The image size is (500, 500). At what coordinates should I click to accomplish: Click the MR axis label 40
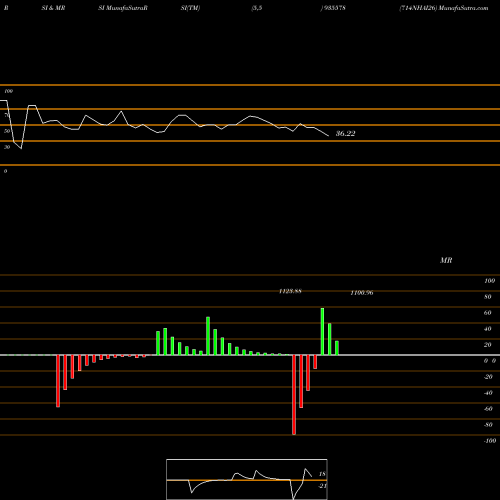coord(488,329)
